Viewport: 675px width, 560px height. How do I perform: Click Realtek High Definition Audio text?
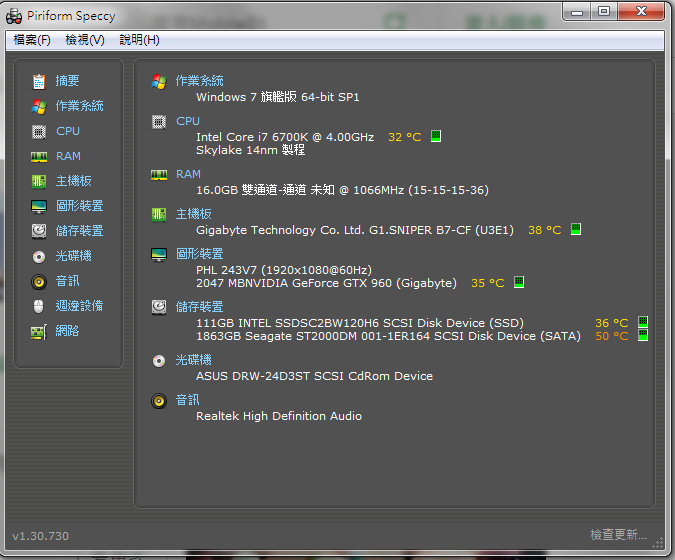tap(279, 416)
